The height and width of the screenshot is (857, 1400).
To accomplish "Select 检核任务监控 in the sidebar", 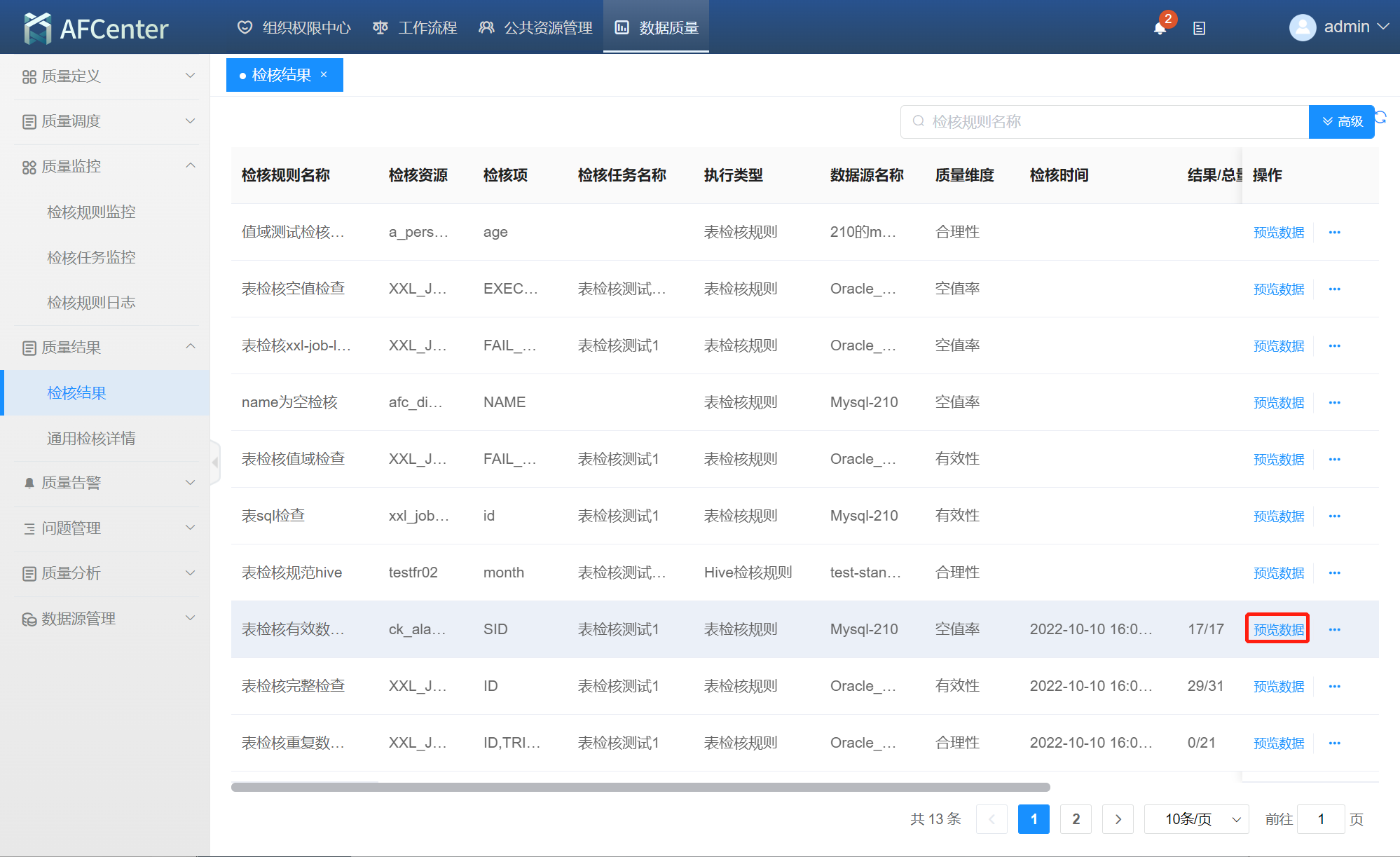I will [x=91, y=257].
